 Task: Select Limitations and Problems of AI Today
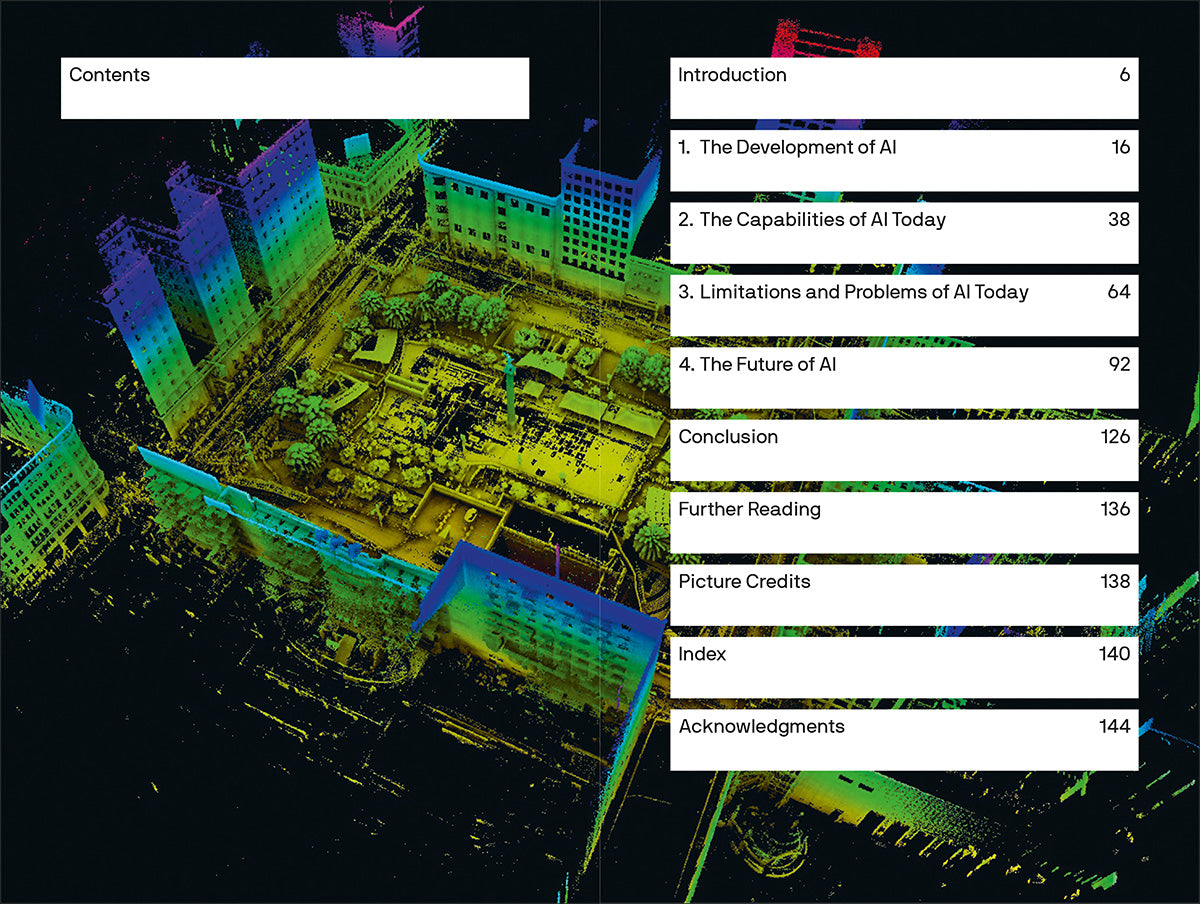pyautogui.click(x=853, y=292)
